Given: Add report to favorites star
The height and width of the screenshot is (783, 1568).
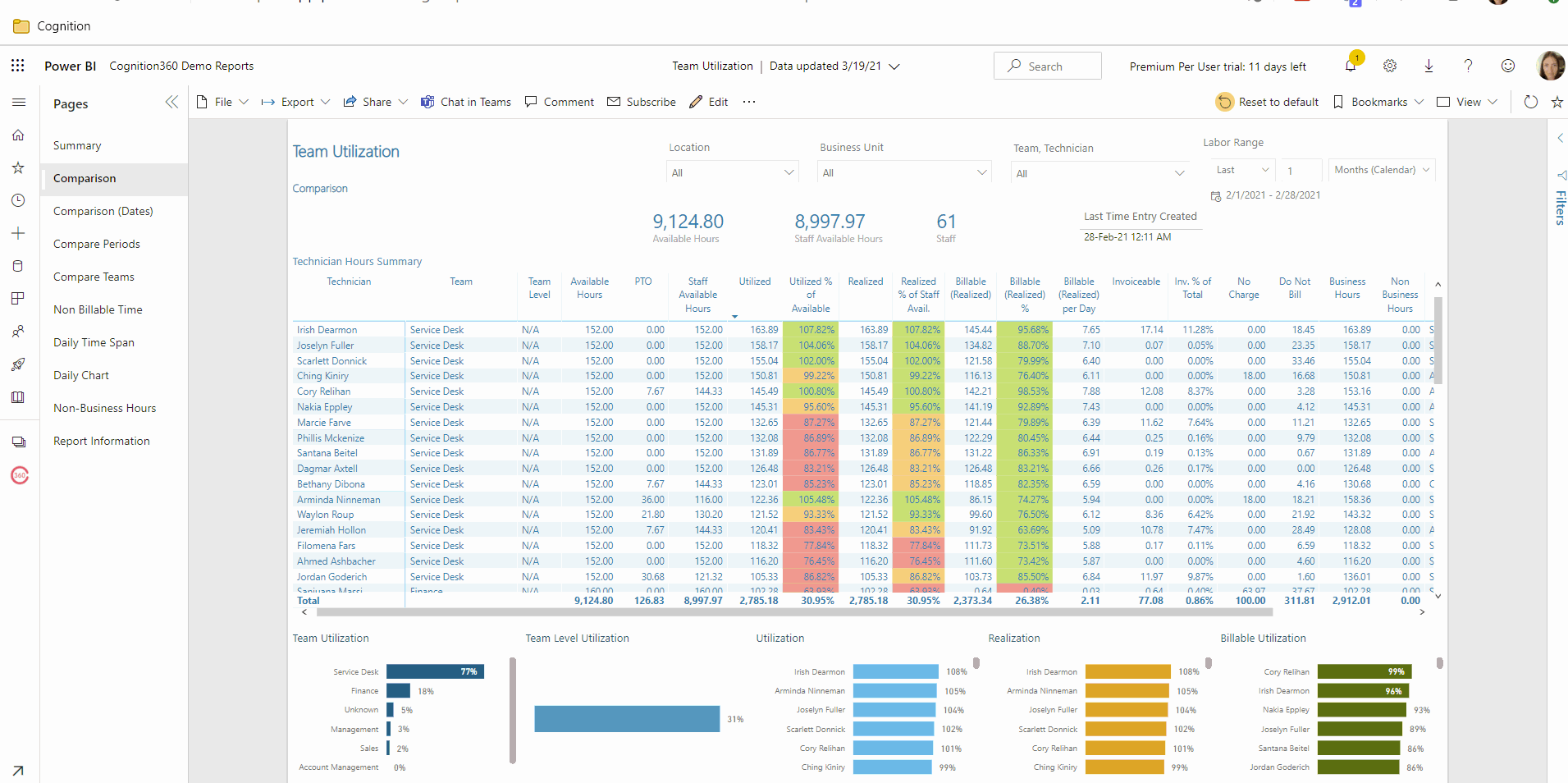Looking at the screenshot, I should (x=1557, y=102).
